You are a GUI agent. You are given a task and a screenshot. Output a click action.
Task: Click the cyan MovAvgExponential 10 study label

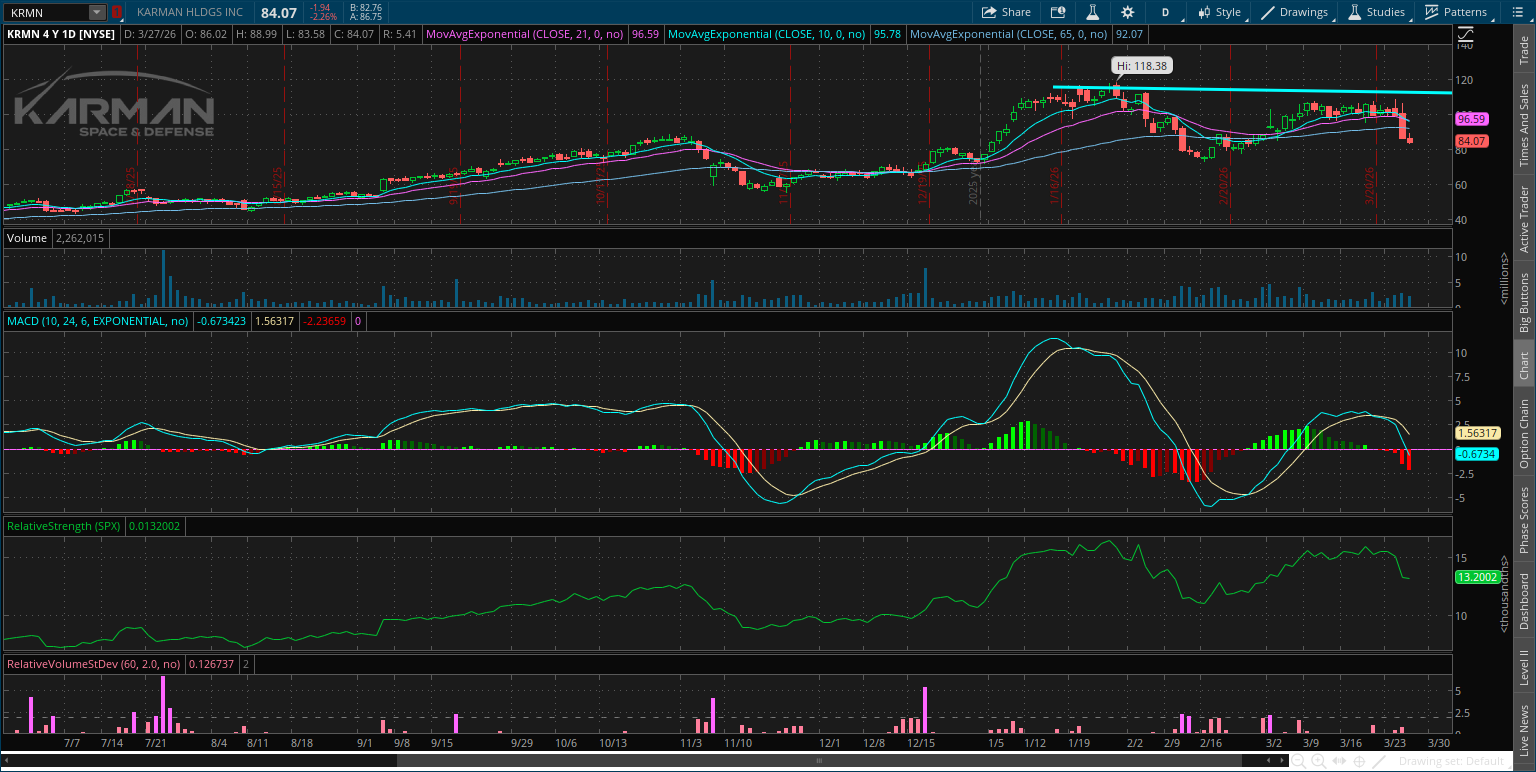coord(767,33)
